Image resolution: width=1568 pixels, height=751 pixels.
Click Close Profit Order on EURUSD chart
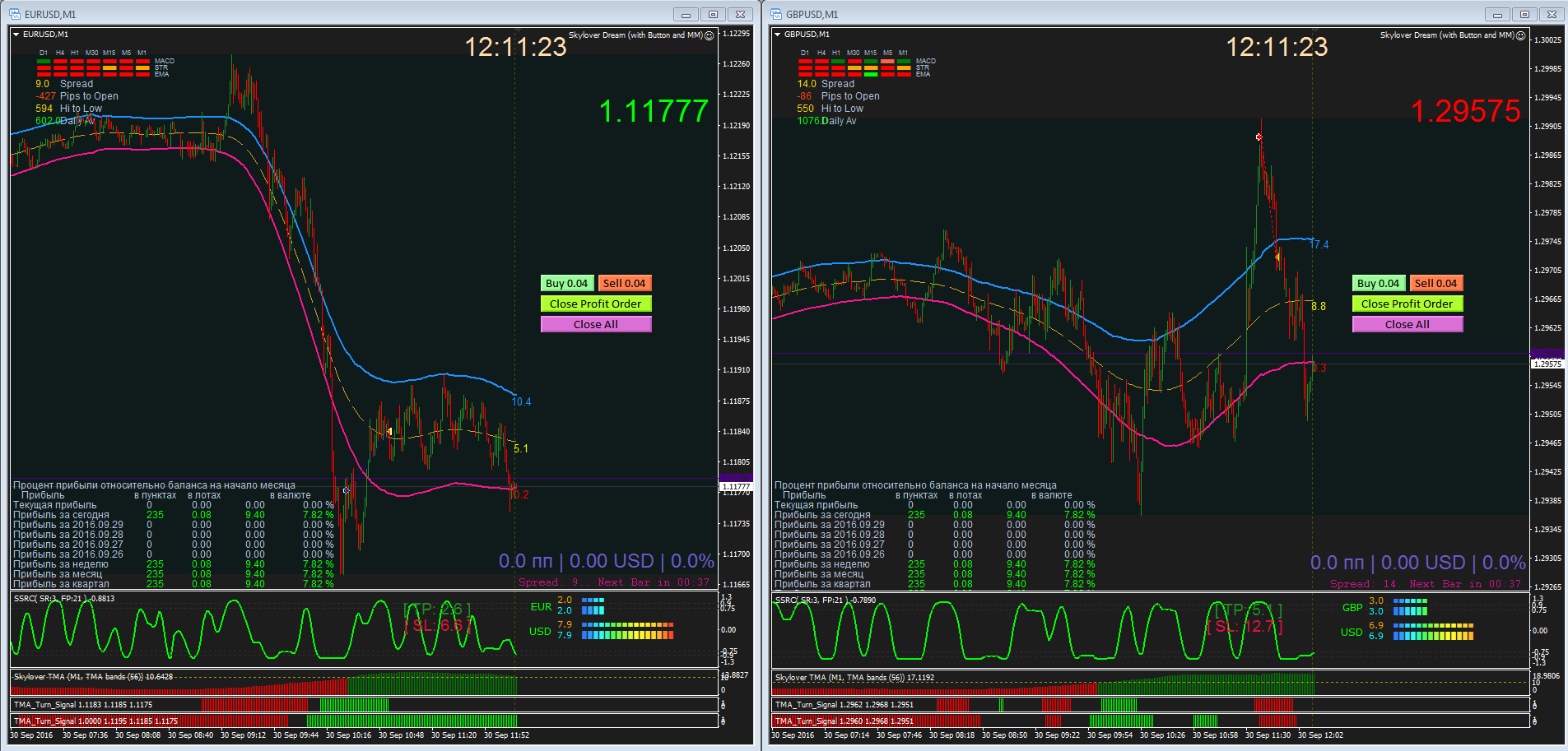point(596,304)
